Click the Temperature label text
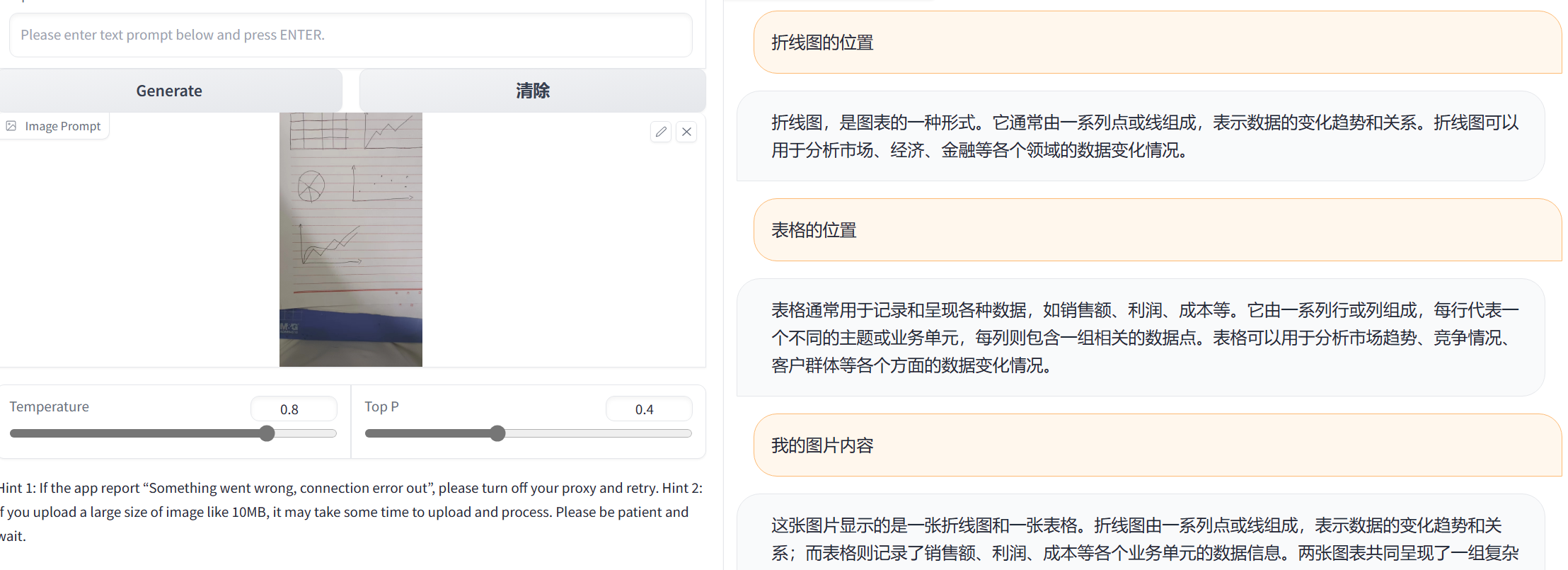1568x570 pixels. tap(50, 406)
